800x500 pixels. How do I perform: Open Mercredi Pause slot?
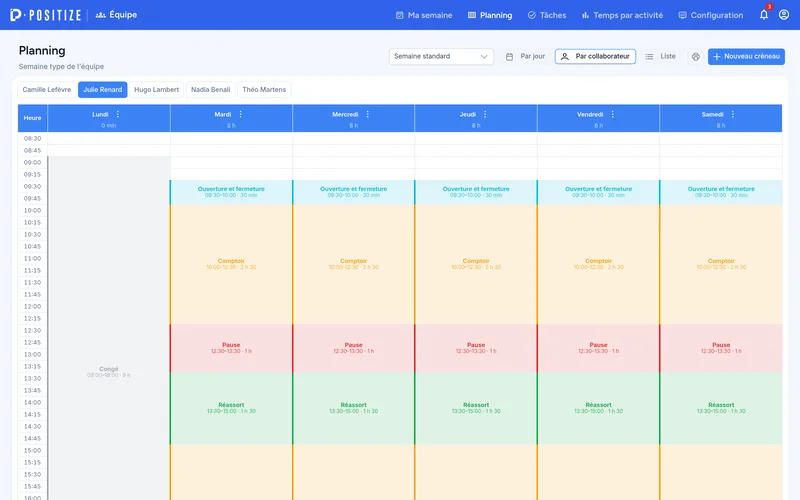point(354,348)
